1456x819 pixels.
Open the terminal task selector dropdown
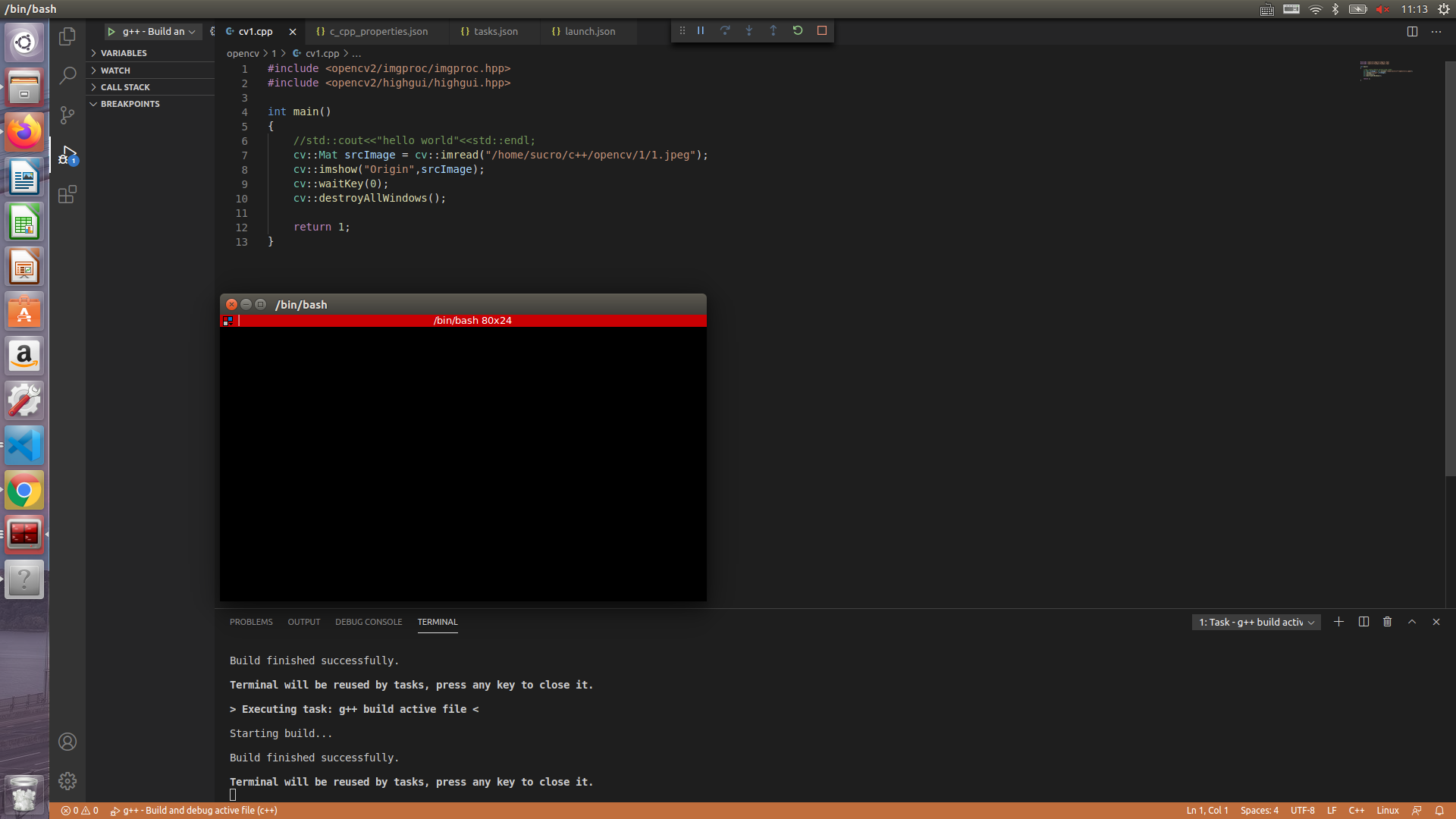pyautogui.click(x=1256, y=623)
